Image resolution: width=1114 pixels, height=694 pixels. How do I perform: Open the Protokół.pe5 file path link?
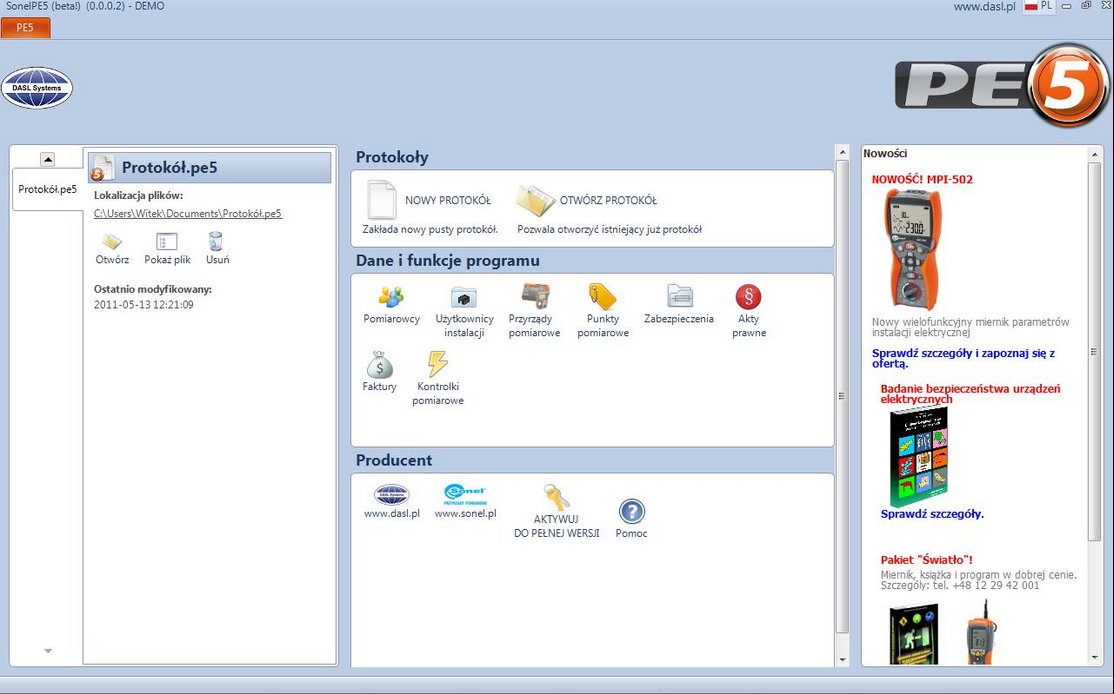pos(187,213)
